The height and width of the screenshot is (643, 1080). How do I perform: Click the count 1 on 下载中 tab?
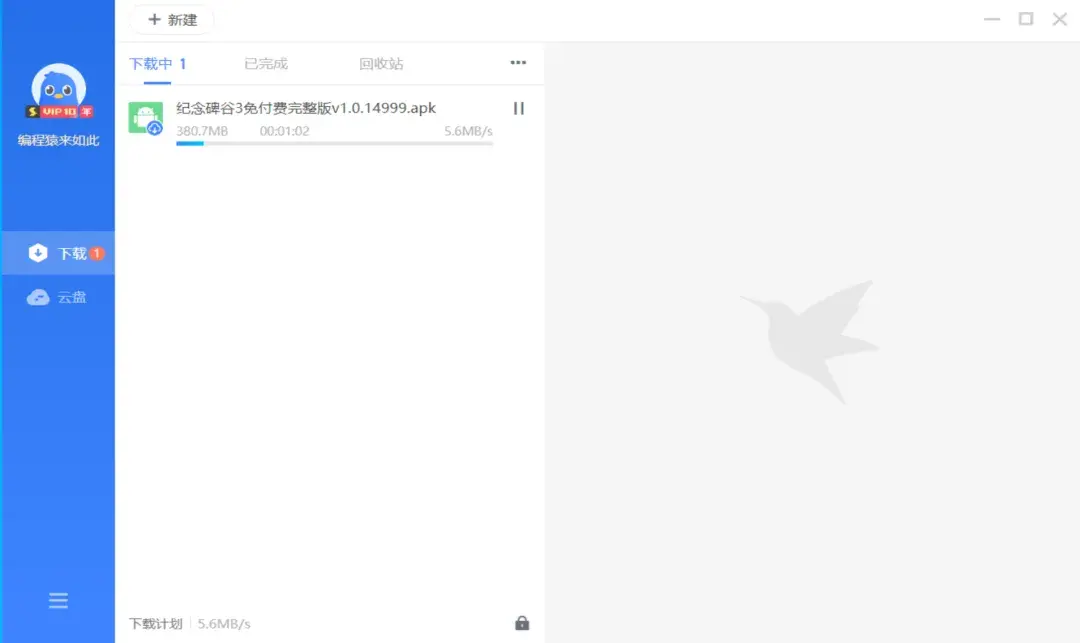(183, 64)
